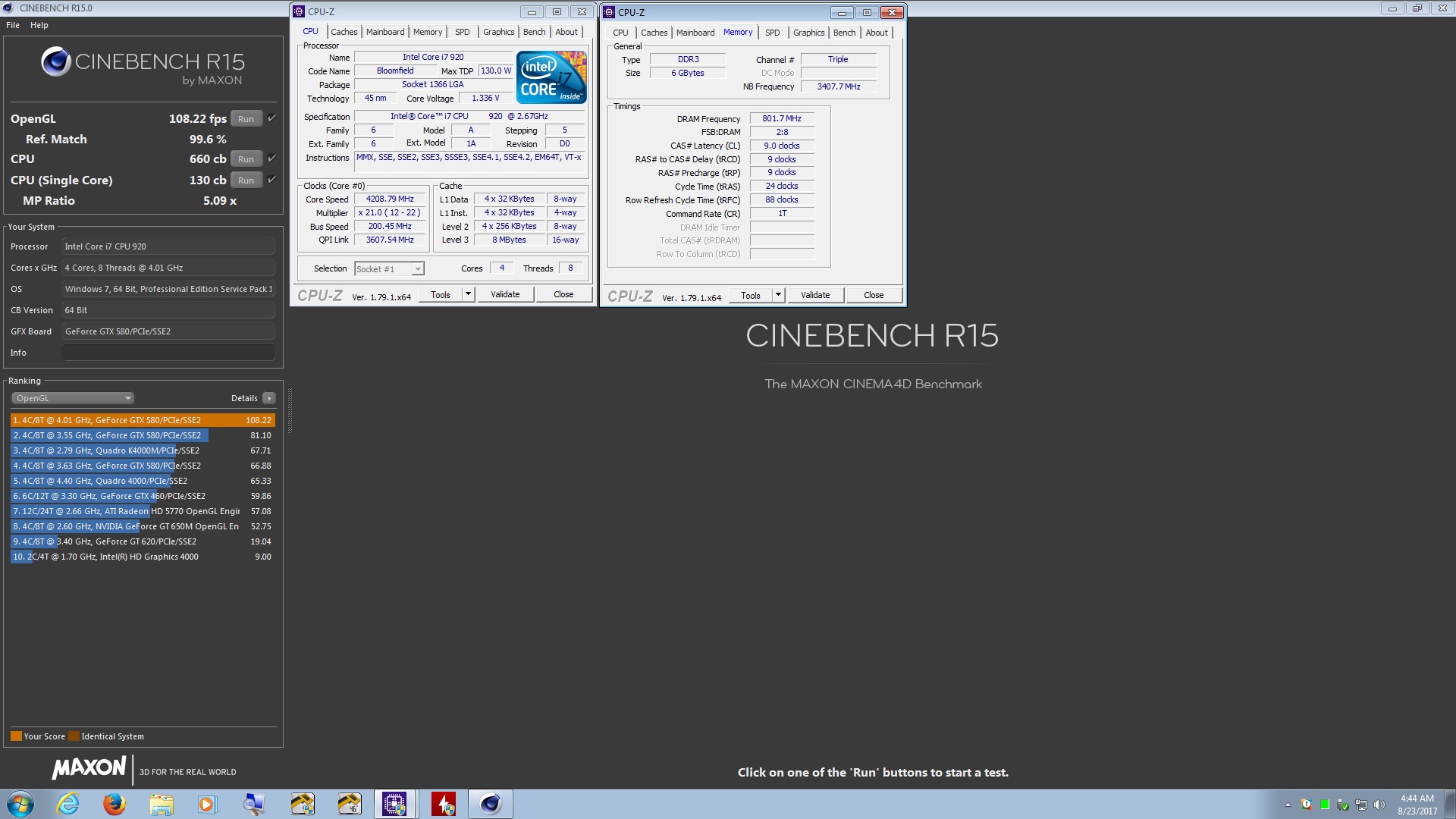Click the Show Desktop strip at the taskbar end
This screenshot has height=819, width=1456.
point(1450,804)
